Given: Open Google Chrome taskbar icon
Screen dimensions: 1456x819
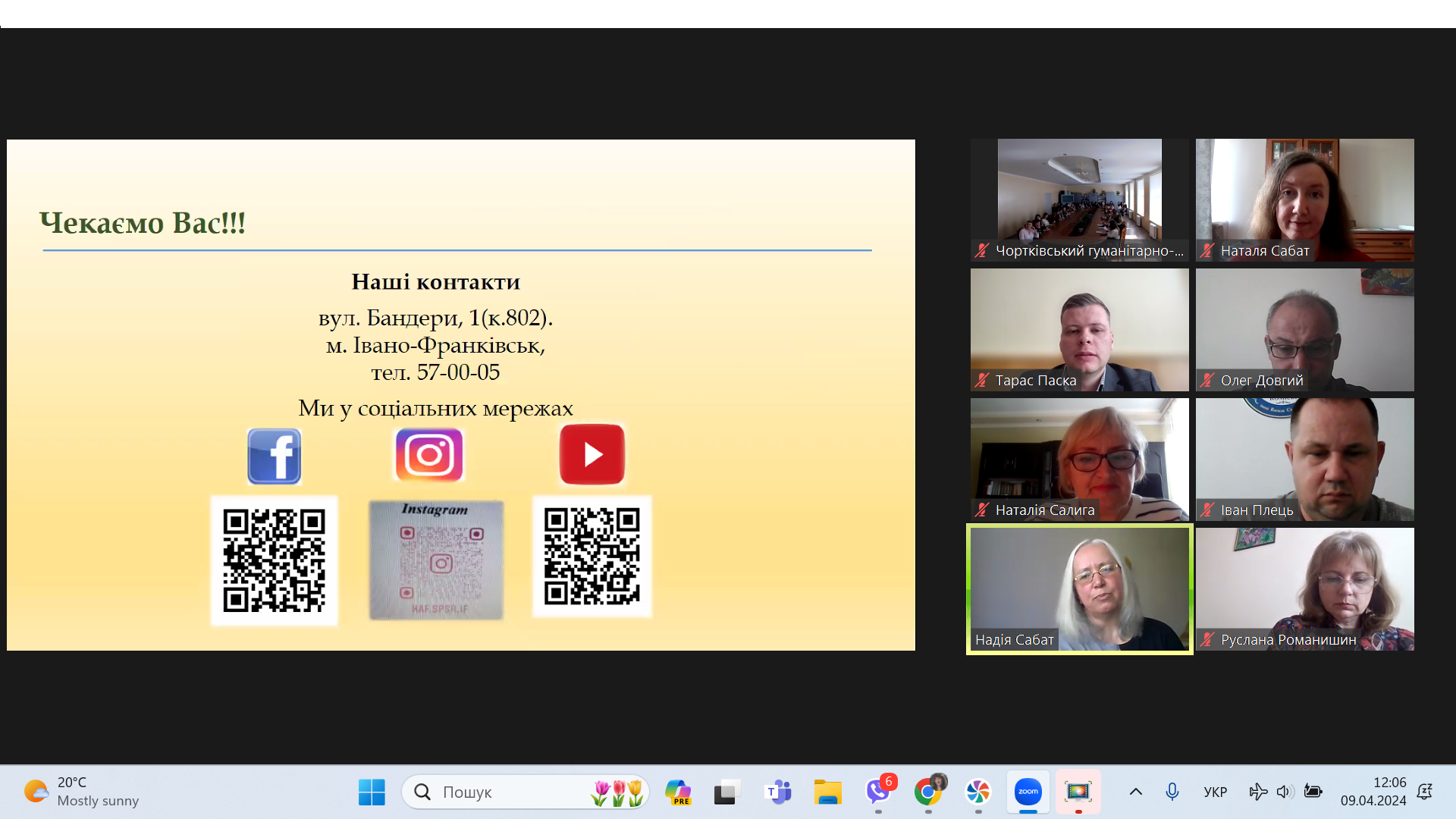Looking at the screenshot, I should click(927, 792).
